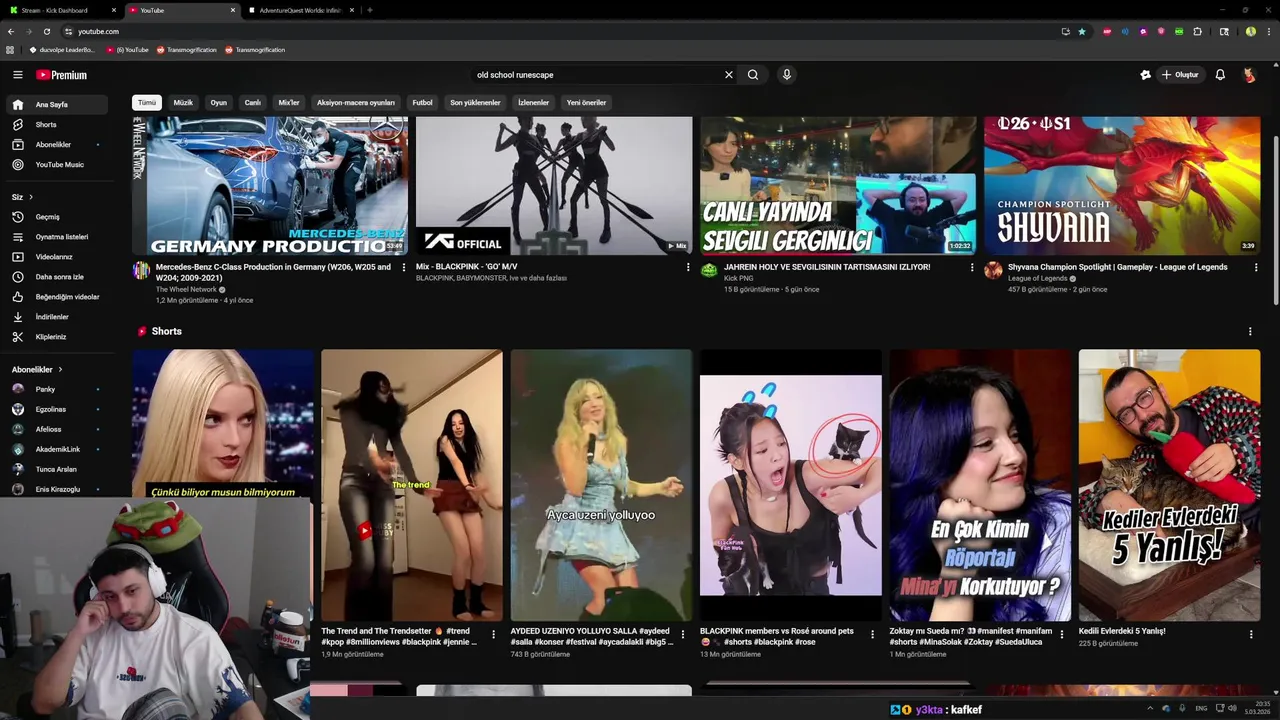This screenshot has width=1280, height=720.
Task: Select the Futbol filter chip
Action: point(423,102)
